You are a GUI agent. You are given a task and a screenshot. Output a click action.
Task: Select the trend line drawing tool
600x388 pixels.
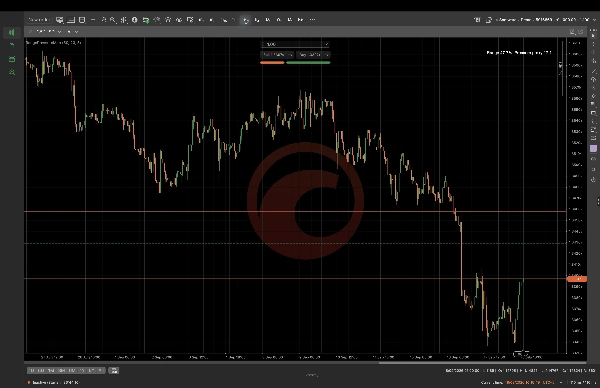593,71
